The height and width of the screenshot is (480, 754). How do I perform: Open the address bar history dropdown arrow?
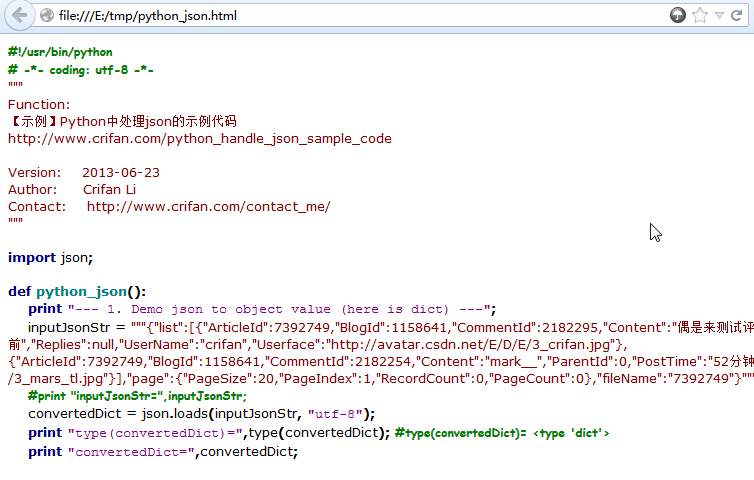[719, 15]
